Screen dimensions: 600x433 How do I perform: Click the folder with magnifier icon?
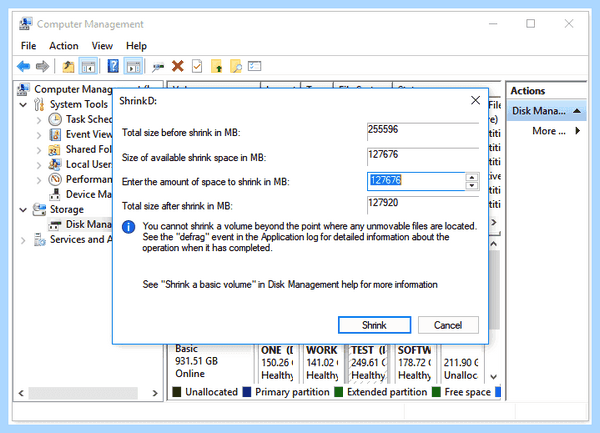pos(236,67)
